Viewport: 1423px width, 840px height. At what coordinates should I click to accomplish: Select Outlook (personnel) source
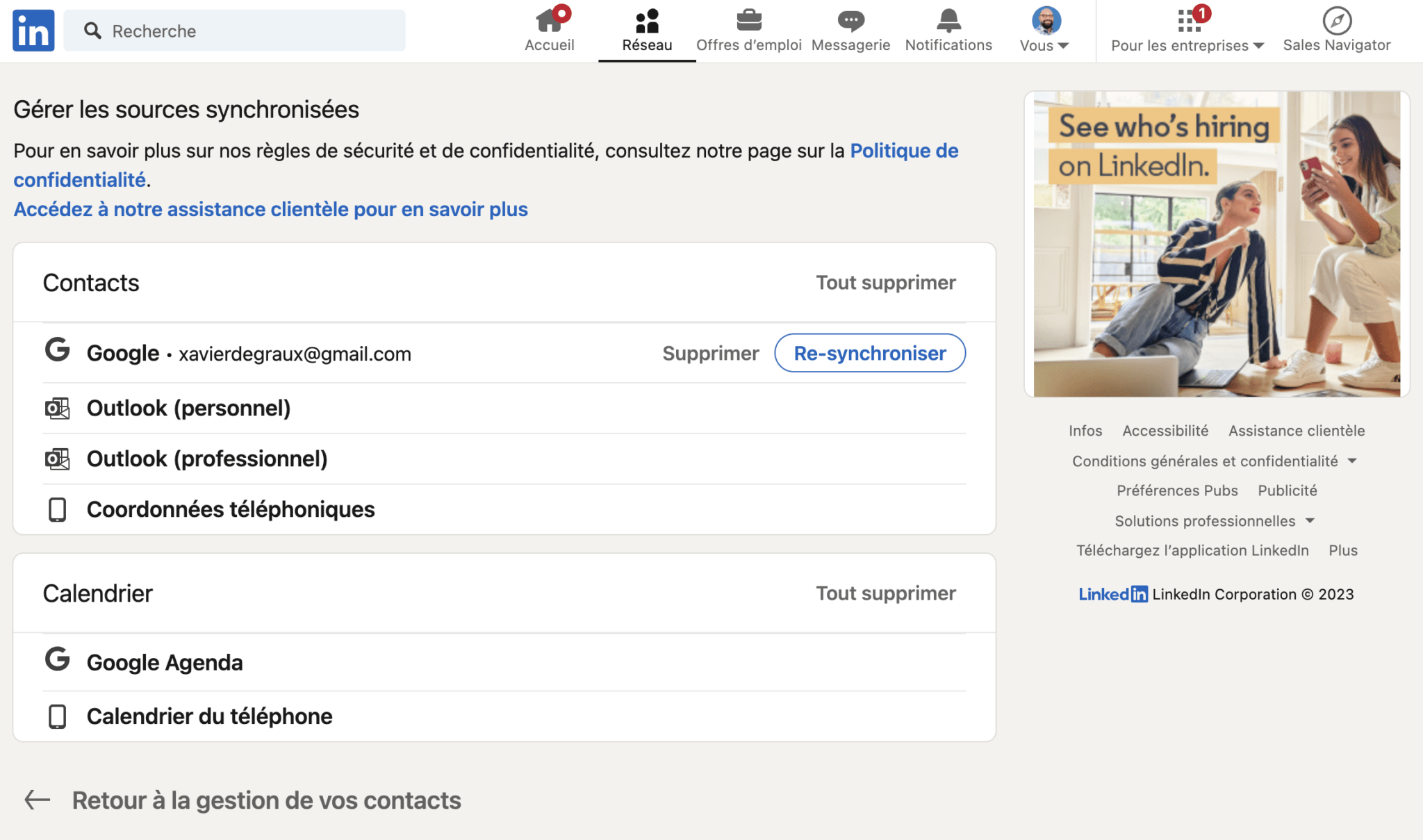[x=188, y=408]
